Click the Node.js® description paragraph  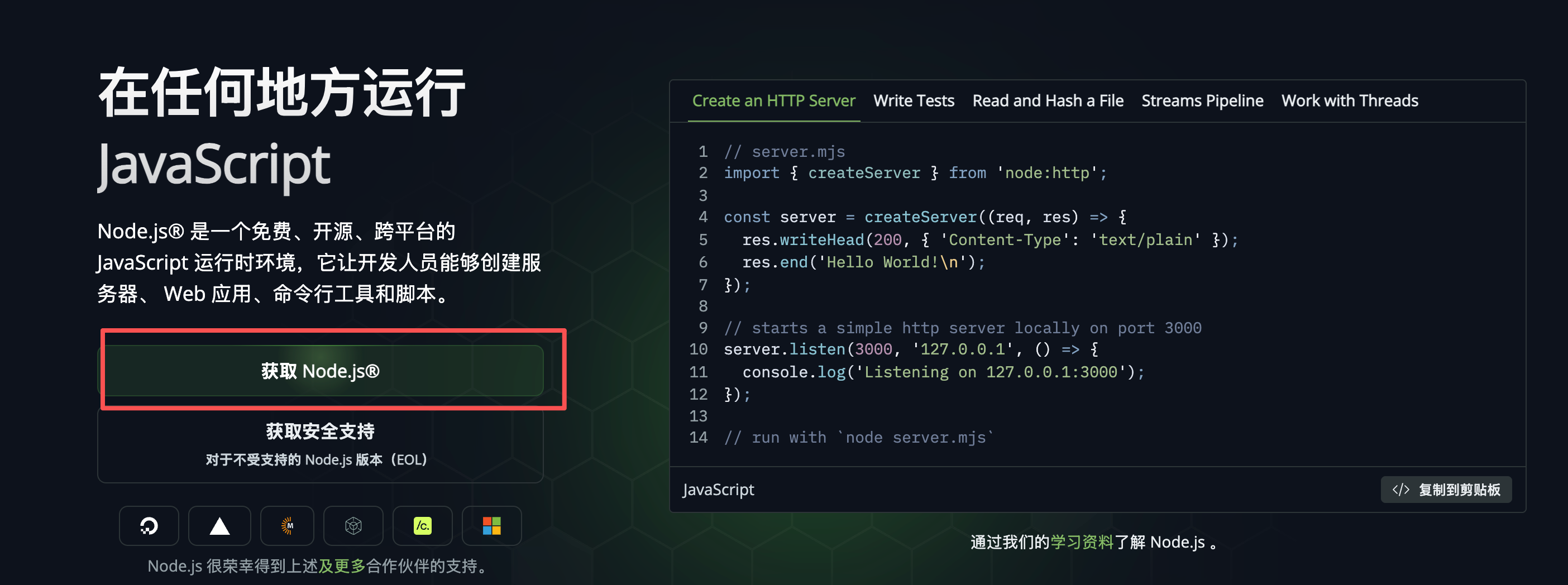coord(319,262)
